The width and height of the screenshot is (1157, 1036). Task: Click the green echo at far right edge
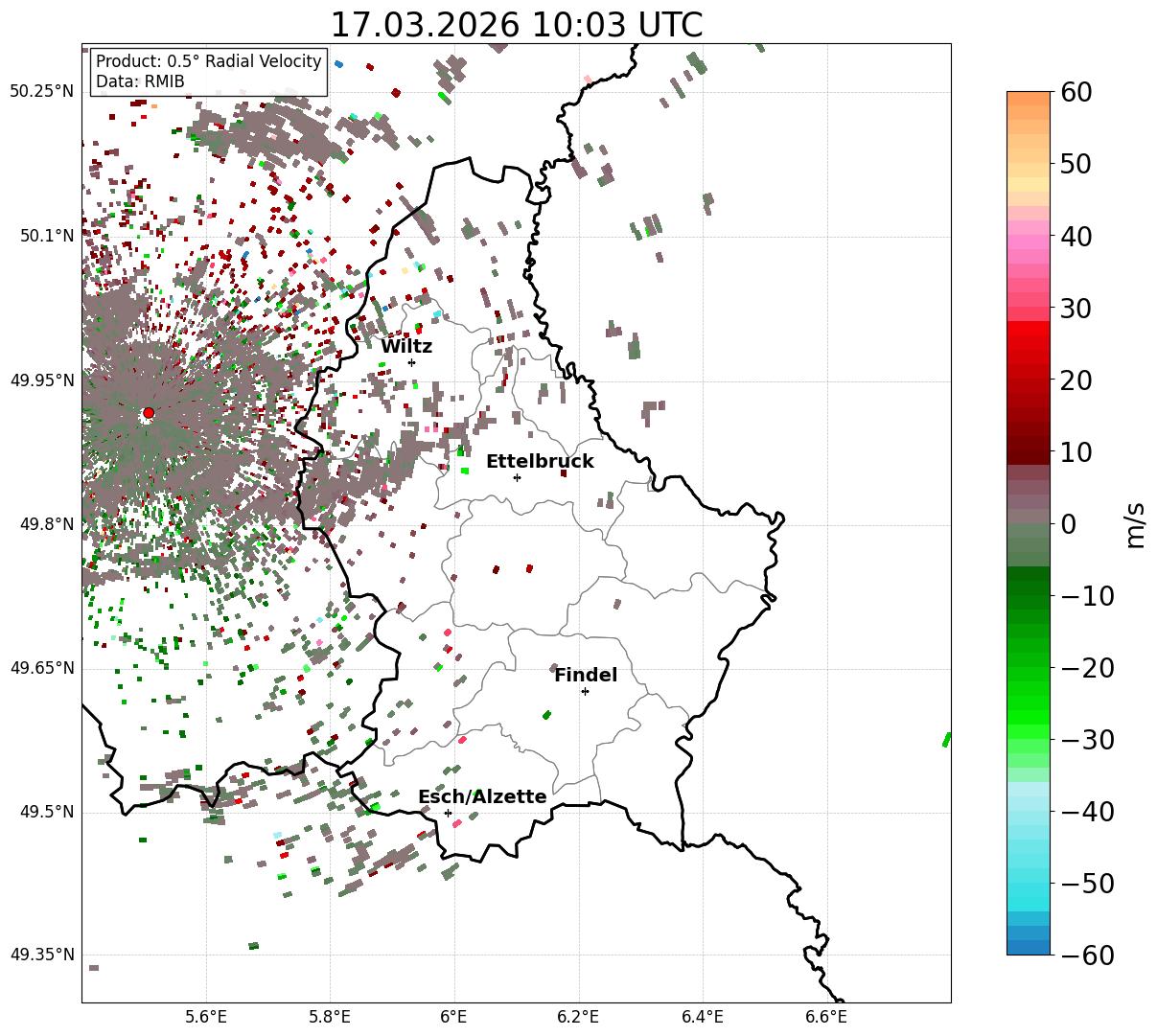coord(947,739)
